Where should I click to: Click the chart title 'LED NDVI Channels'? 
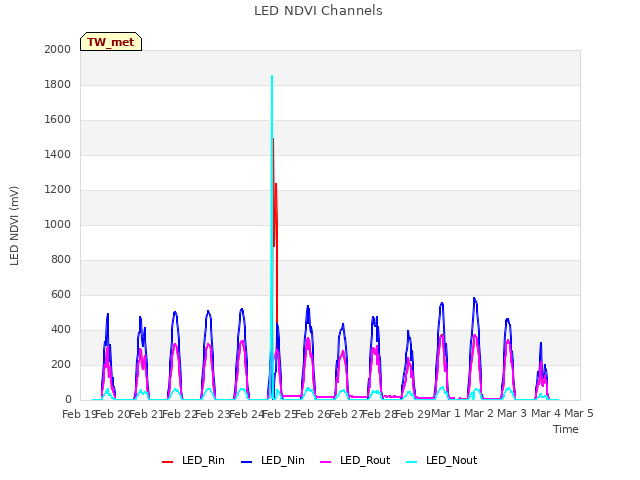[x=318, y=11]
